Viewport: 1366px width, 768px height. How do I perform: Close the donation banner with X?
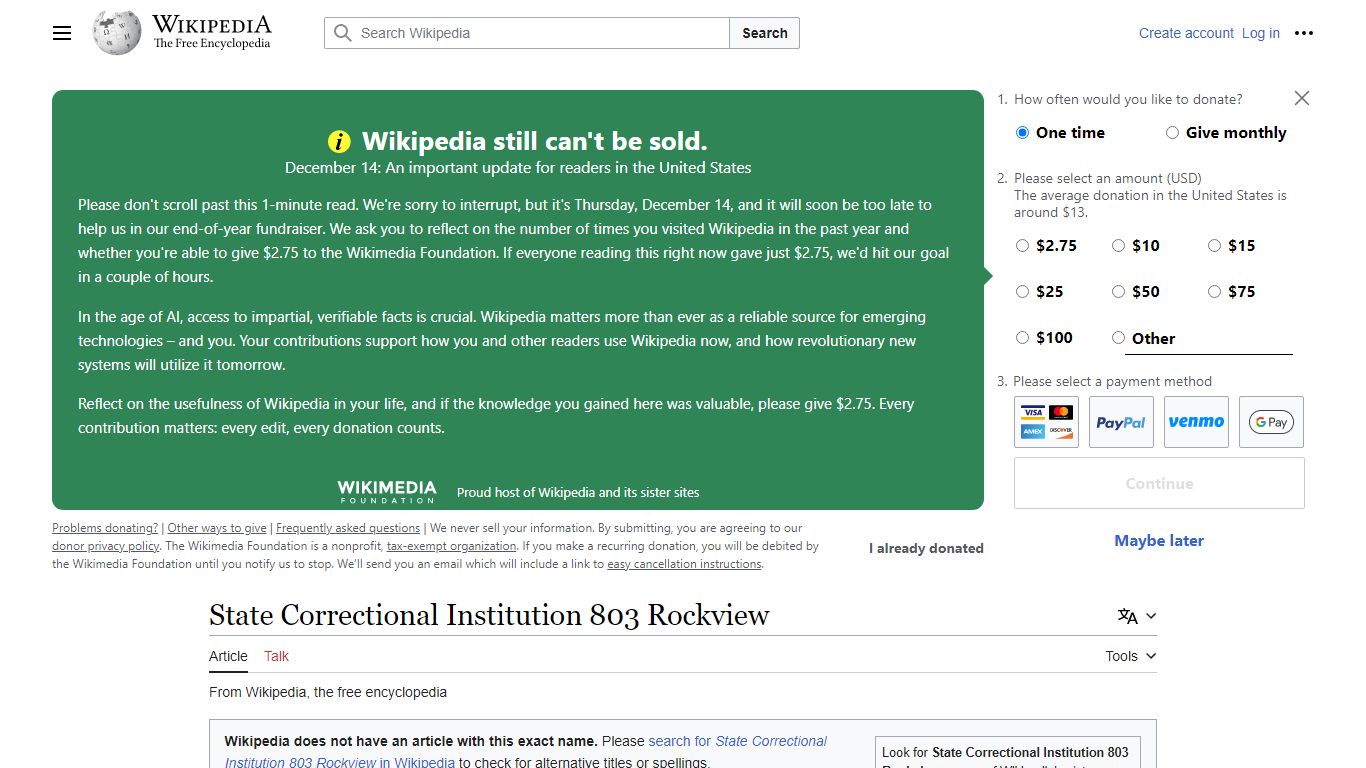point(1301,98)
